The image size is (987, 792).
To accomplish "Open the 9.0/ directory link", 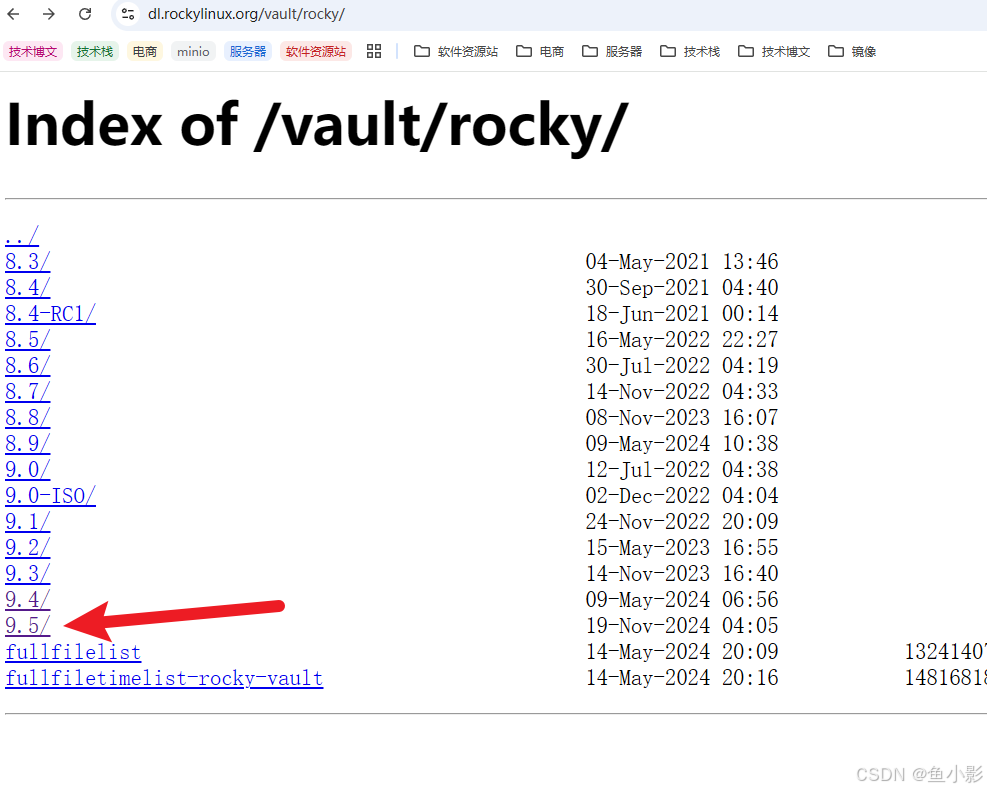I will point(28,470).
